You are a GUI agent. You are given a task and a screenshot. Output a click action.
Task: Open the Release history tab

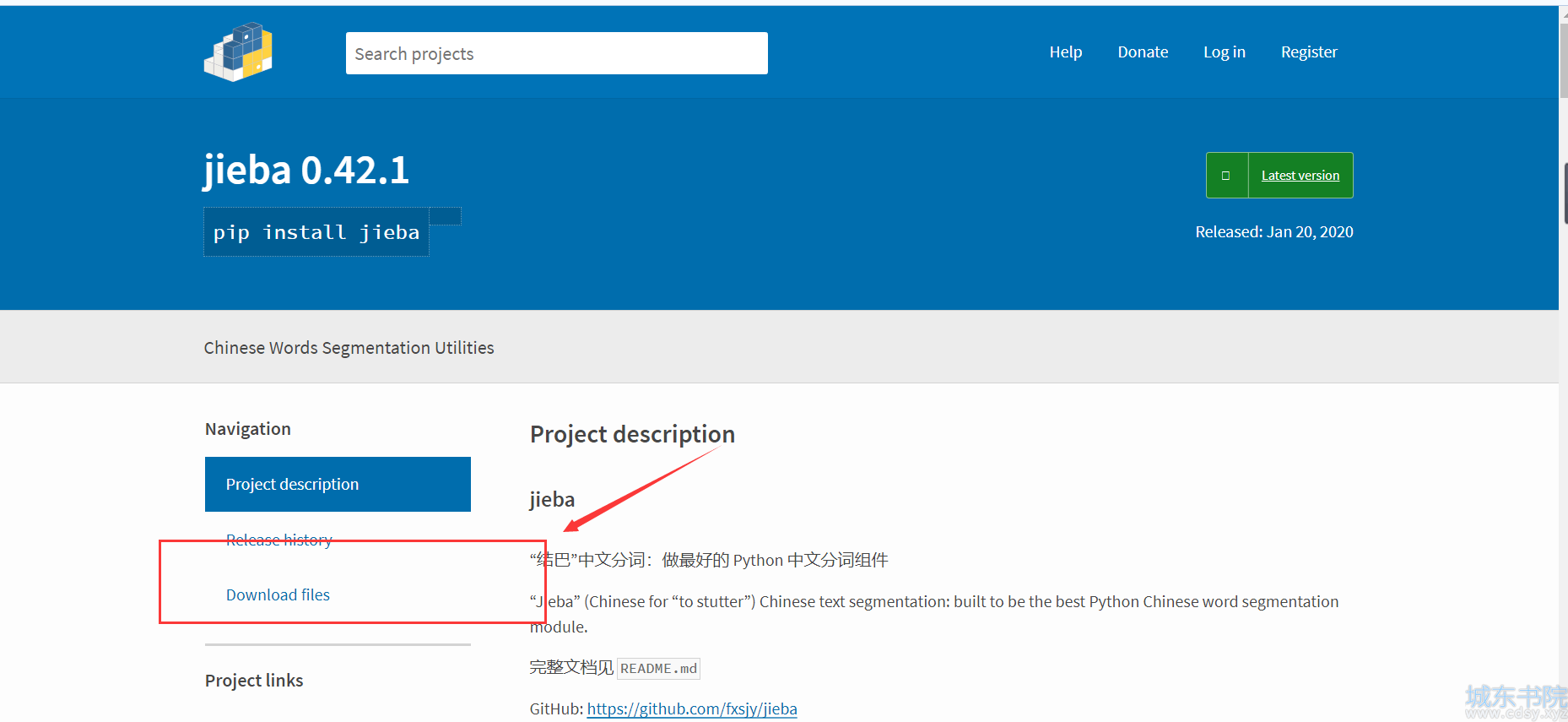click(279, 540)
